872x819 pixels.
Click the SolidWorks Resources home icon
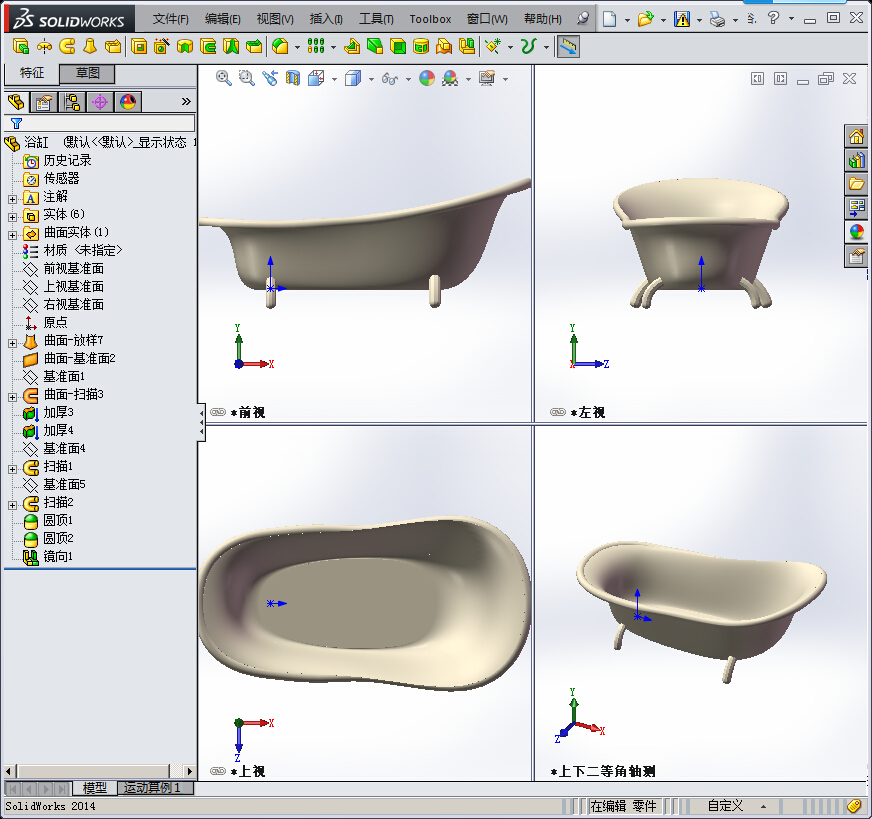pyautogui.click(x=856, y=136)
